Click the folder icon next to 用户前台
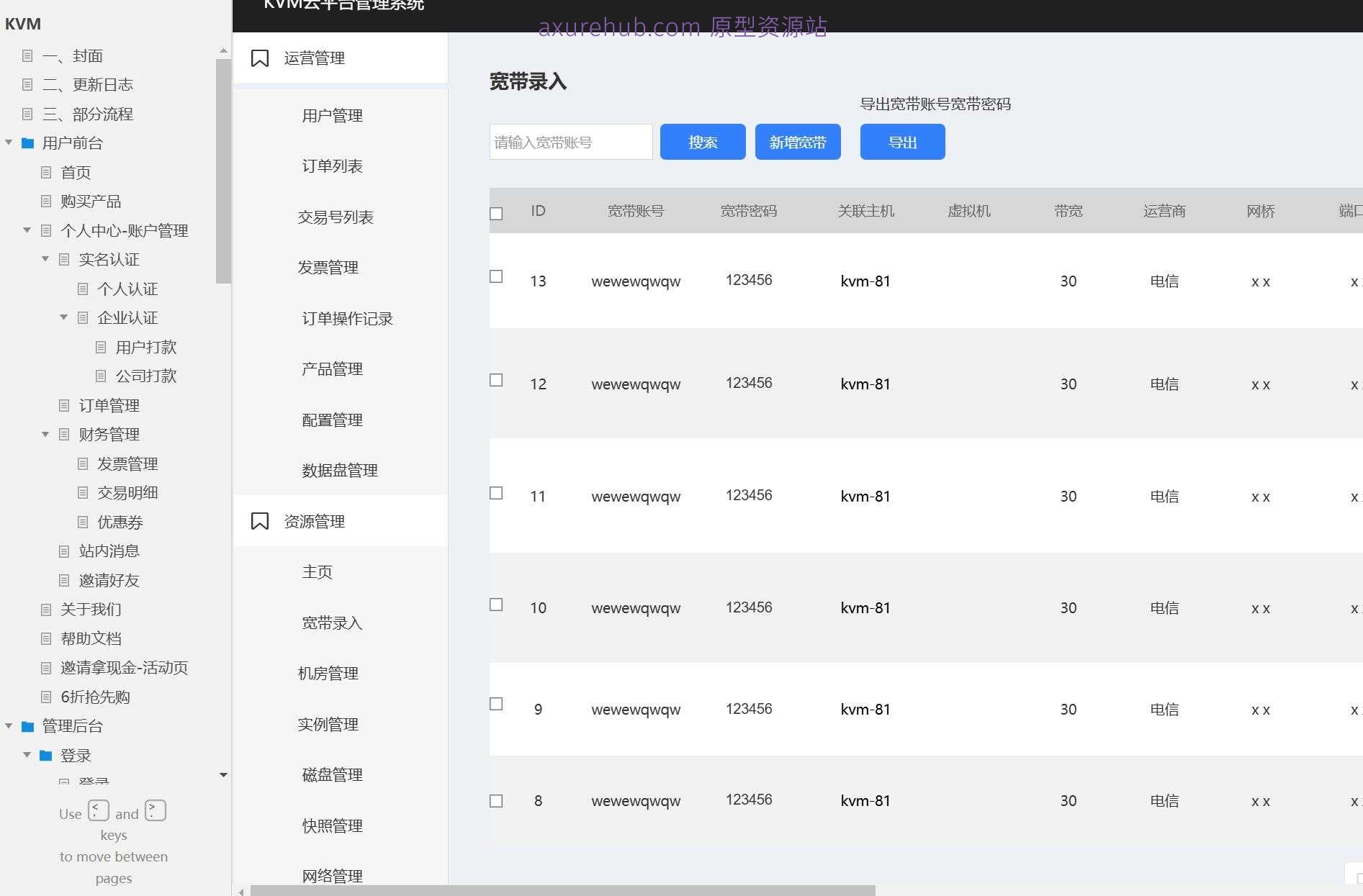Screen dimensions: 1363x896 pyautogui.click(x=27, y=142)
